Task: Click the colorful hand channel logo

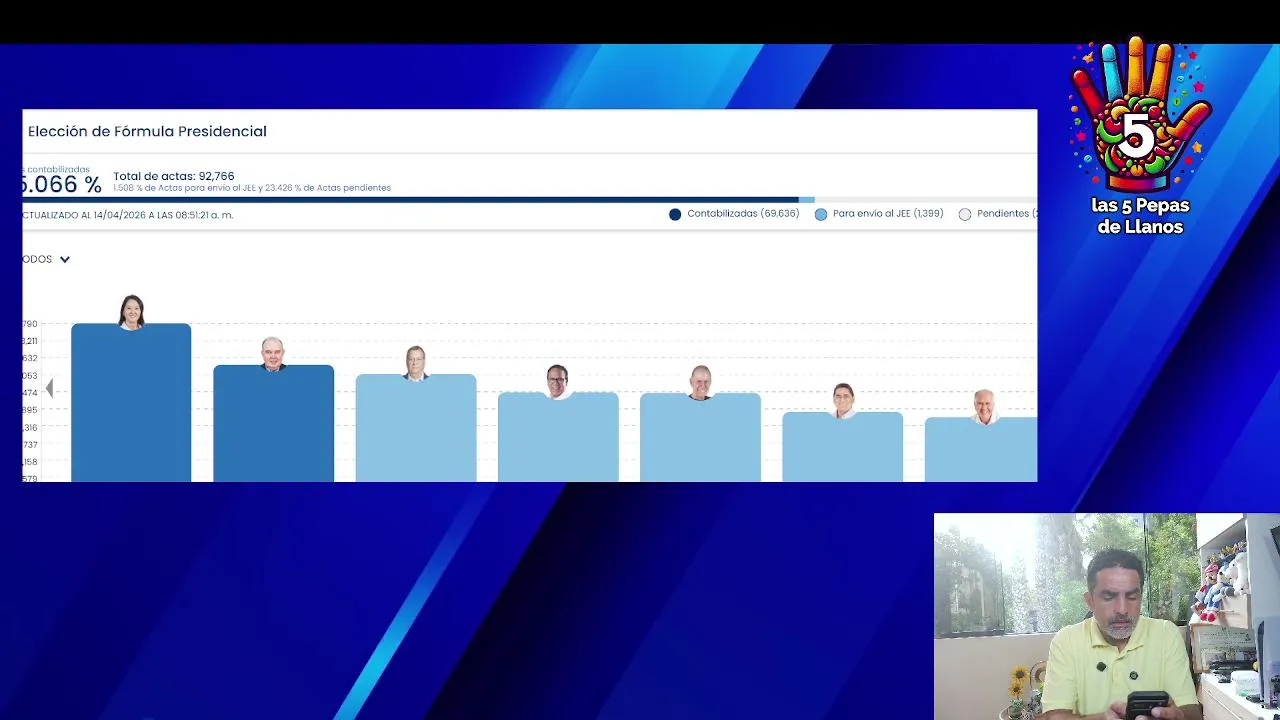Action: point(1140,115)
